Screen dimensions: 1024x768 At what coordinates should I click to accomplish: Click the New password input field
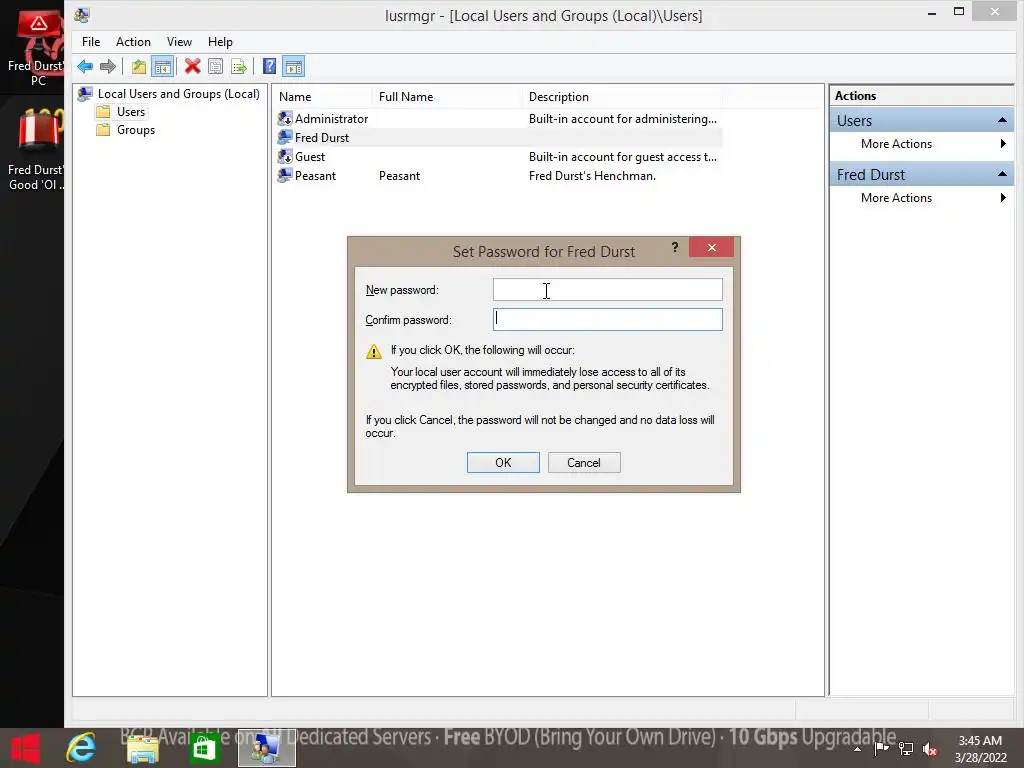pos(607,290)
